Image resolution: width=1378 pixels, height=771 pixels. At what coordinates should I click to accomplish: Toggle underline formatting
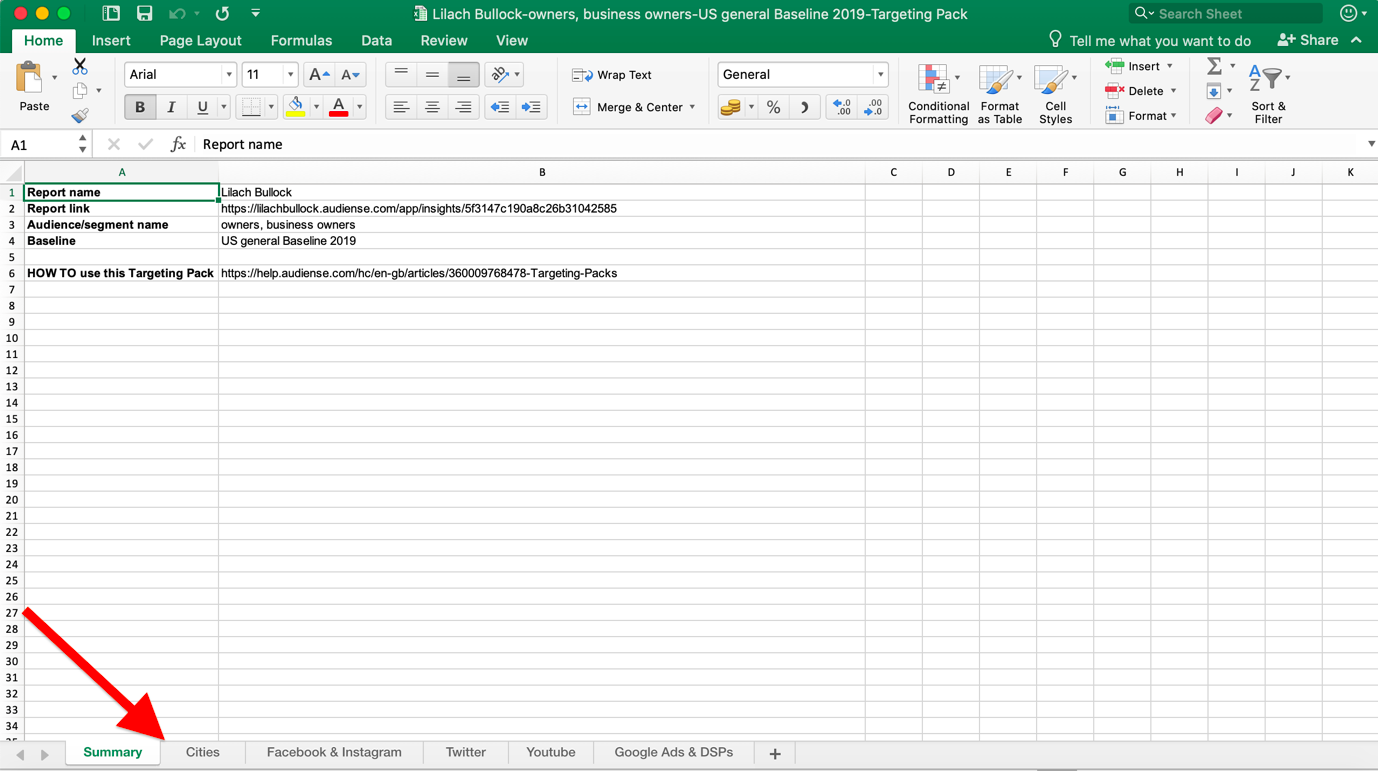pos(202,107)
